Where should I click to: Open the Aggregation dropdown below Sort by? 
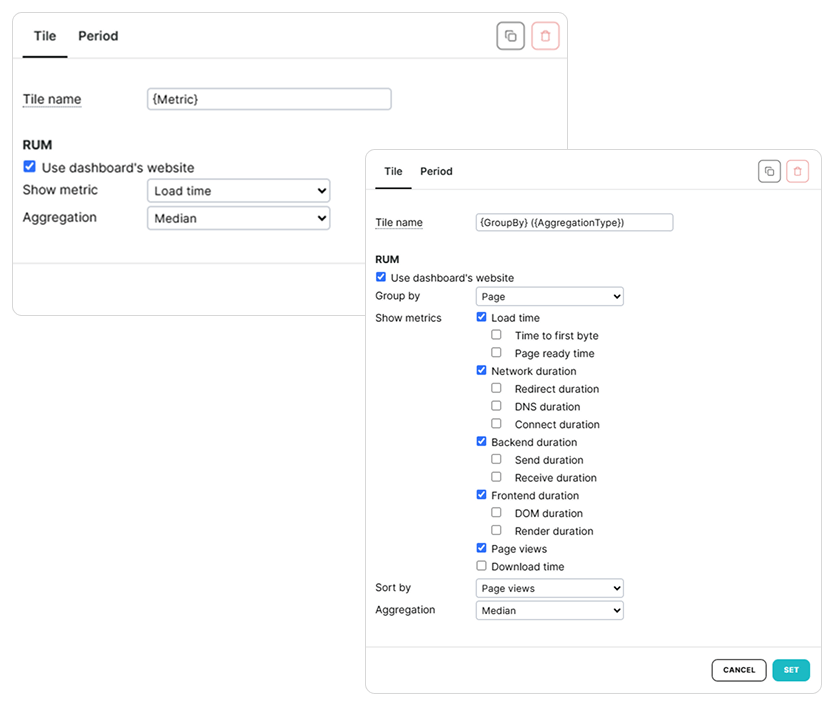(x=549, y=610)
